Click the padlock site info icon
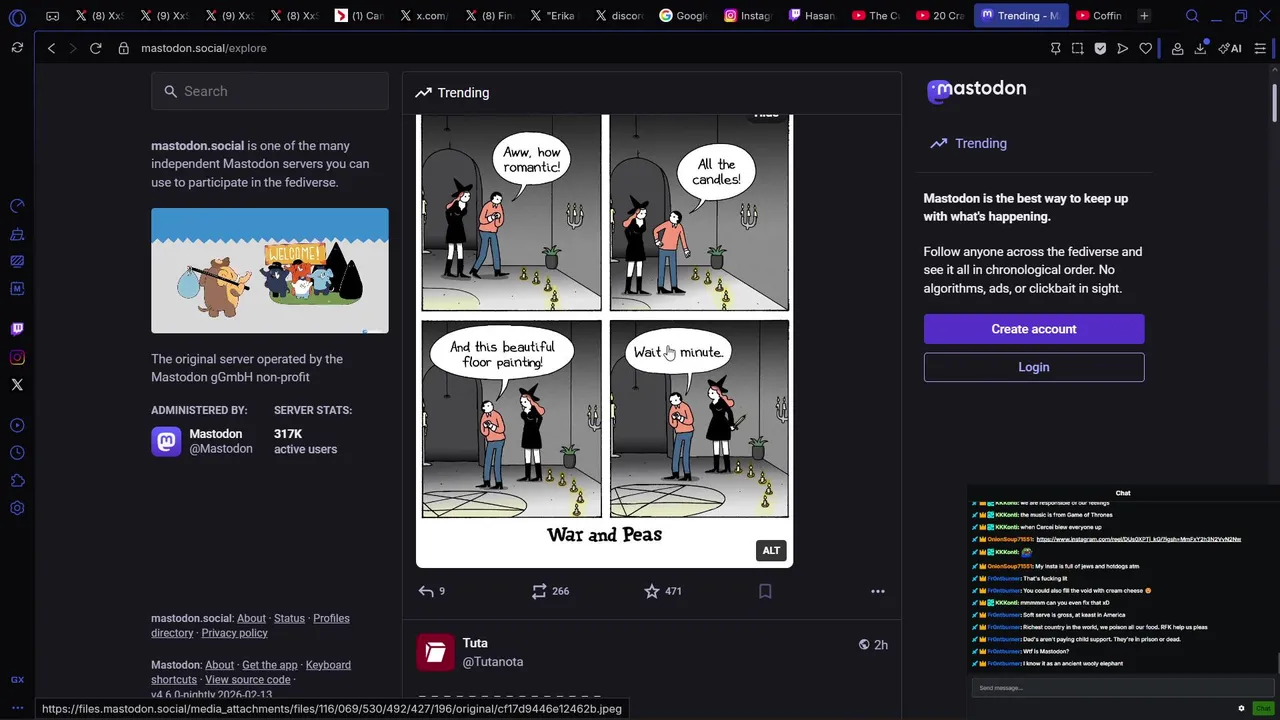This screenshot has height=720, width=1280. click(124, 48)
